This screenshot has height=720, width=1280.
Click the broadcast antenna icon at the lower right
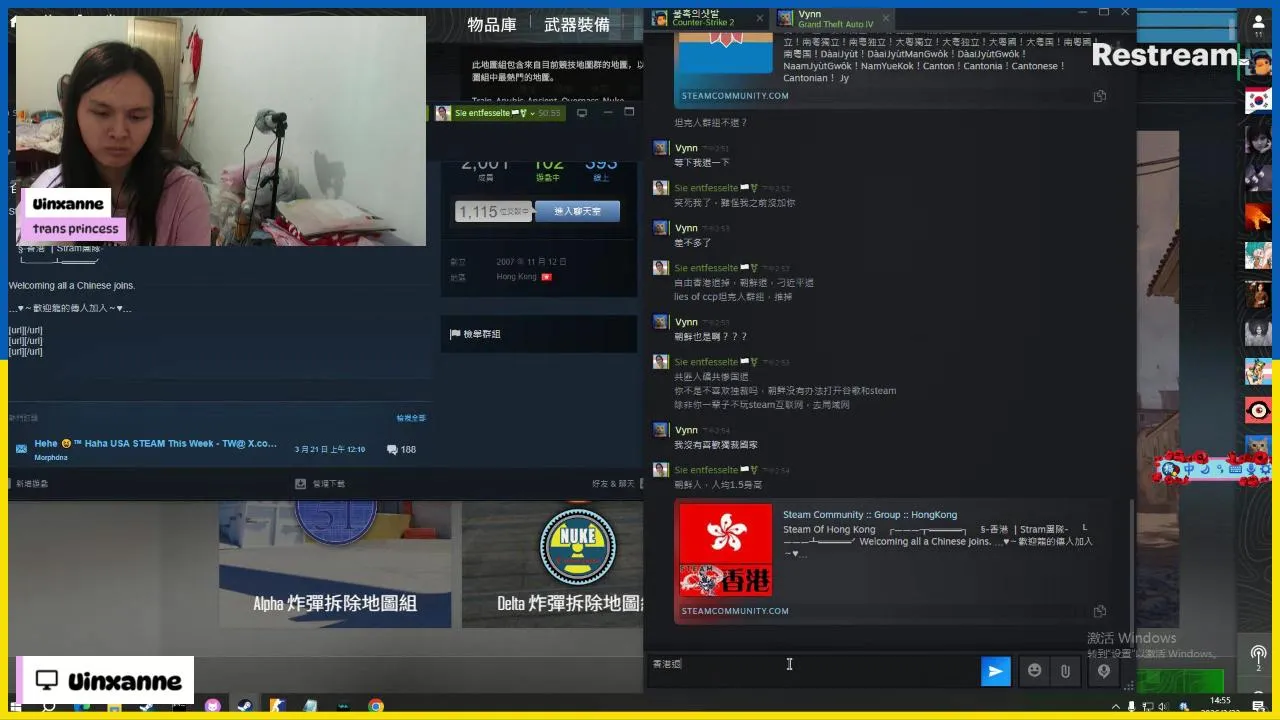[1258, 655]
